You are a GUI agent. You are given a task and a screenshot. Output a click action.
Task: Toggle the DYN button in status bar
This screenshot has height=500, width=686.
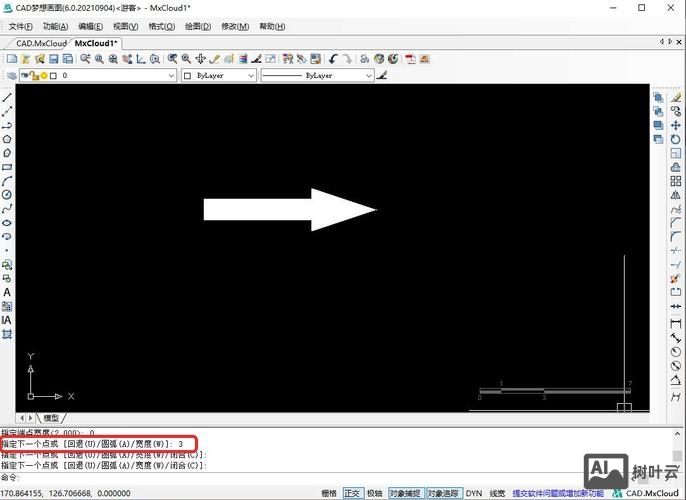point(474,493)
